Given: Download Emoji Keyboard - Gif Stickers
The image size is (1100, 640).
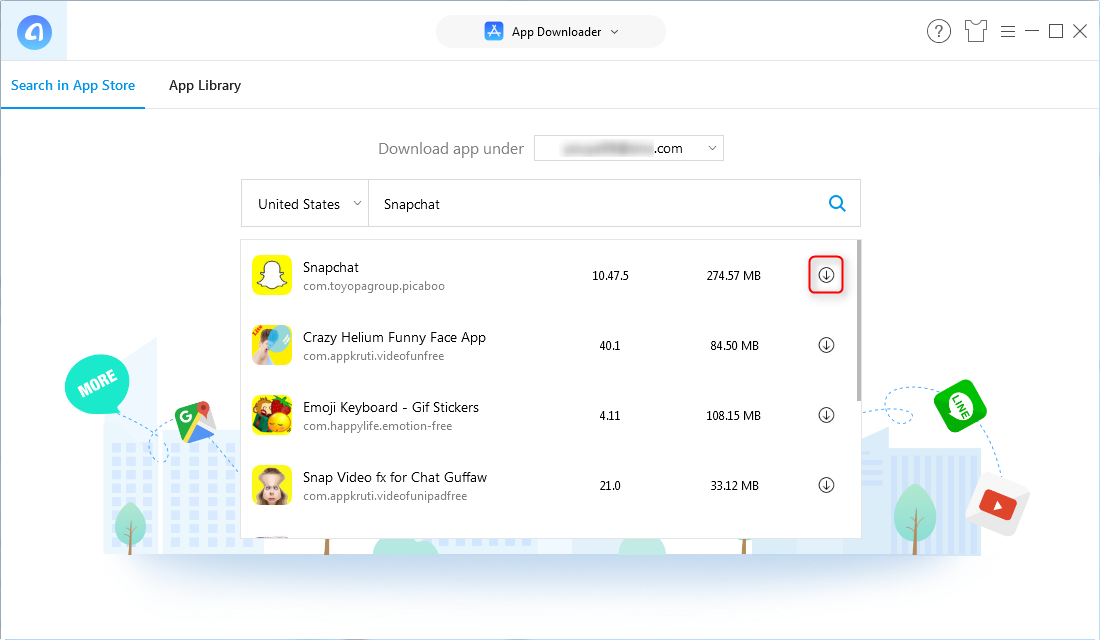Looking at the screenshot, I should 826,415.
